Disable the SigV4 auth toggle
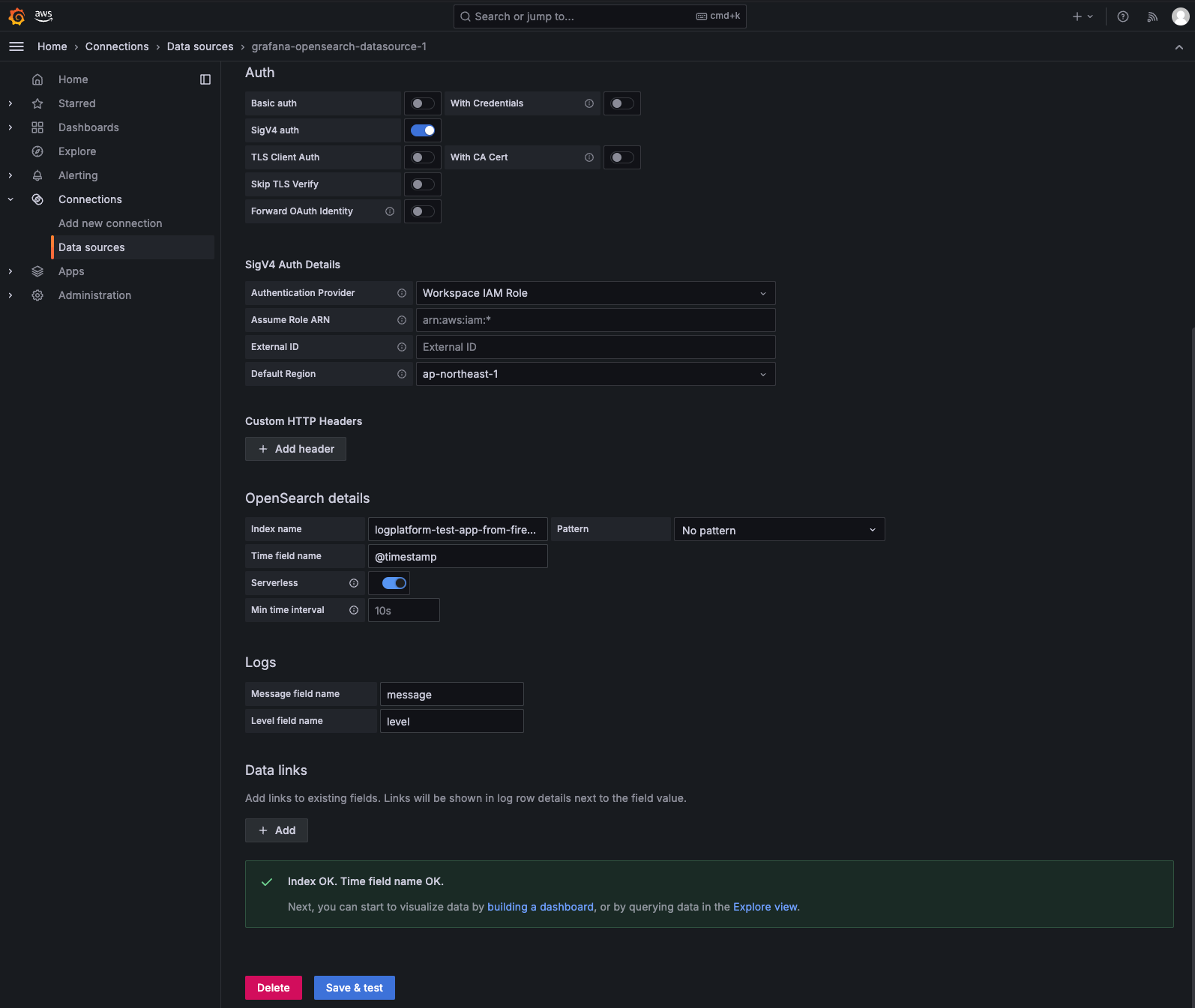The width and height of the screenshot is (1195, 1008). [423, 130]
